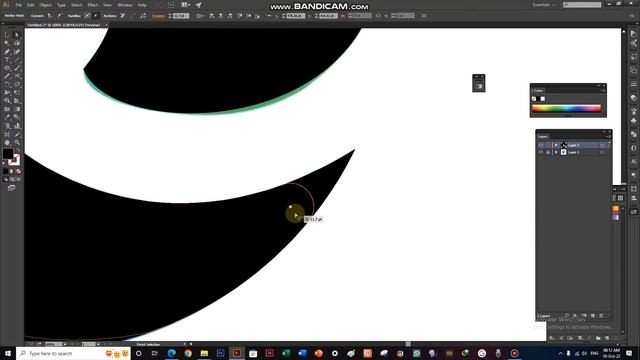Screen dimensions: 640x360
Task: Select the Eyedropper tool
Action: pyautogui.click(x=7, y=117)
